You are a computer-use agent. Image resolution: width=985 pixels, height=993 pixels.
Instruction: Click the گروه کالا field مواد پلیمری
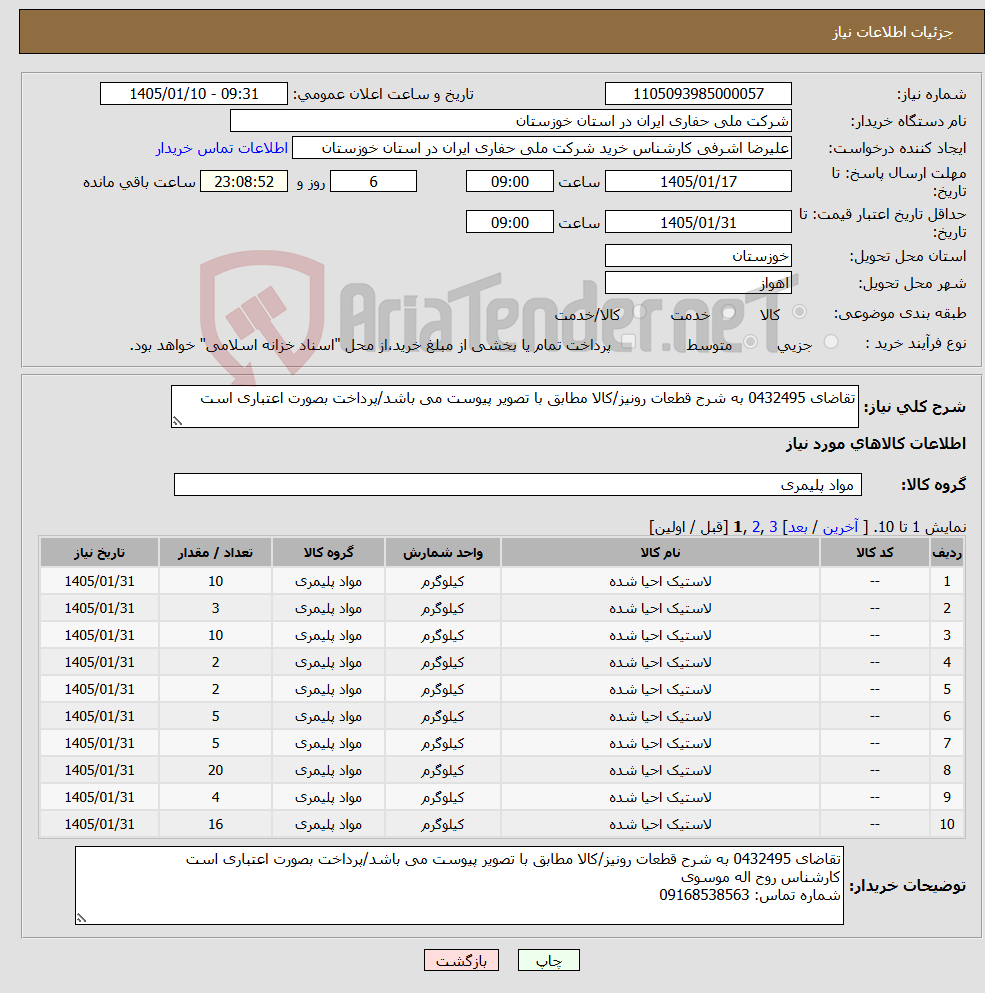click(x=518, y=484)
